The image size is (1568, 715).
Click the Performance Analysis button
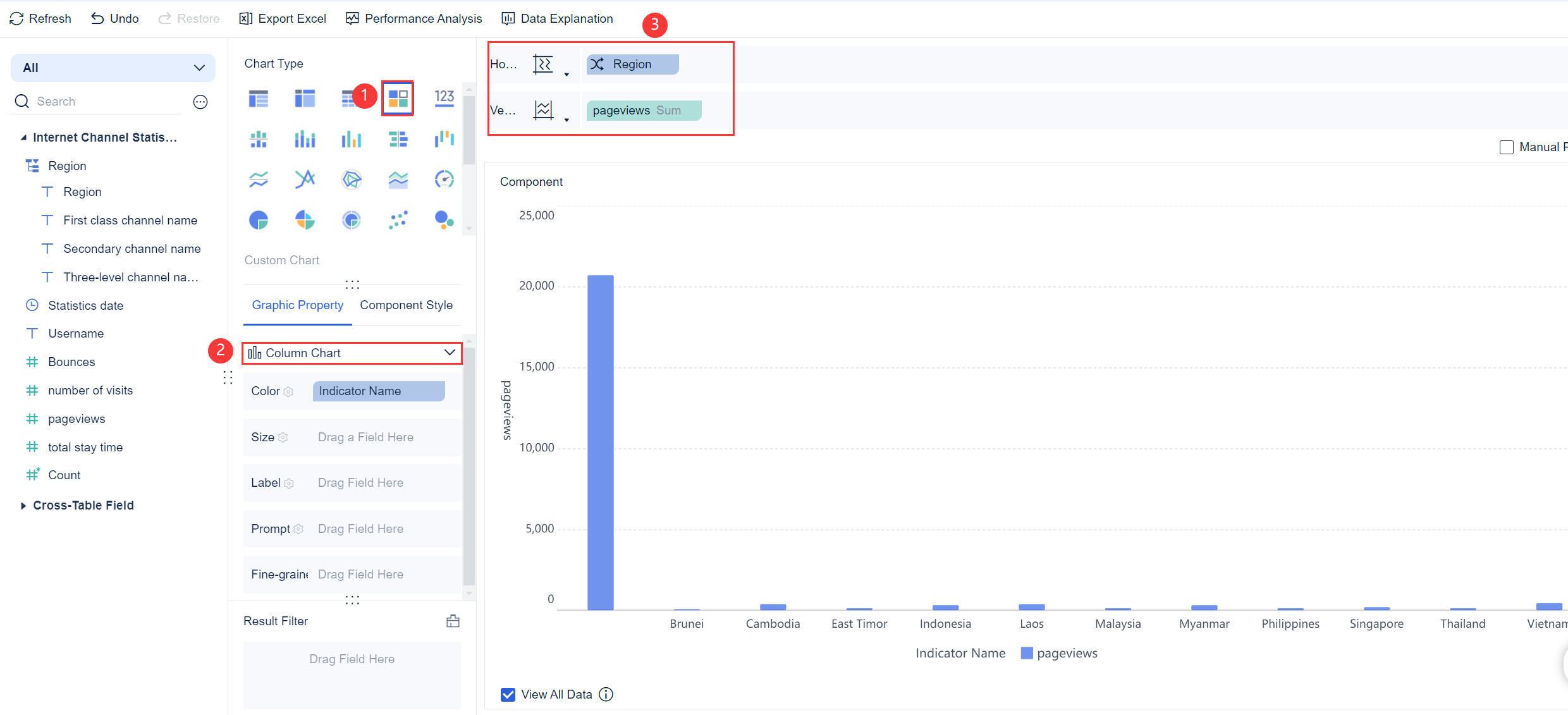click(414, 18)
